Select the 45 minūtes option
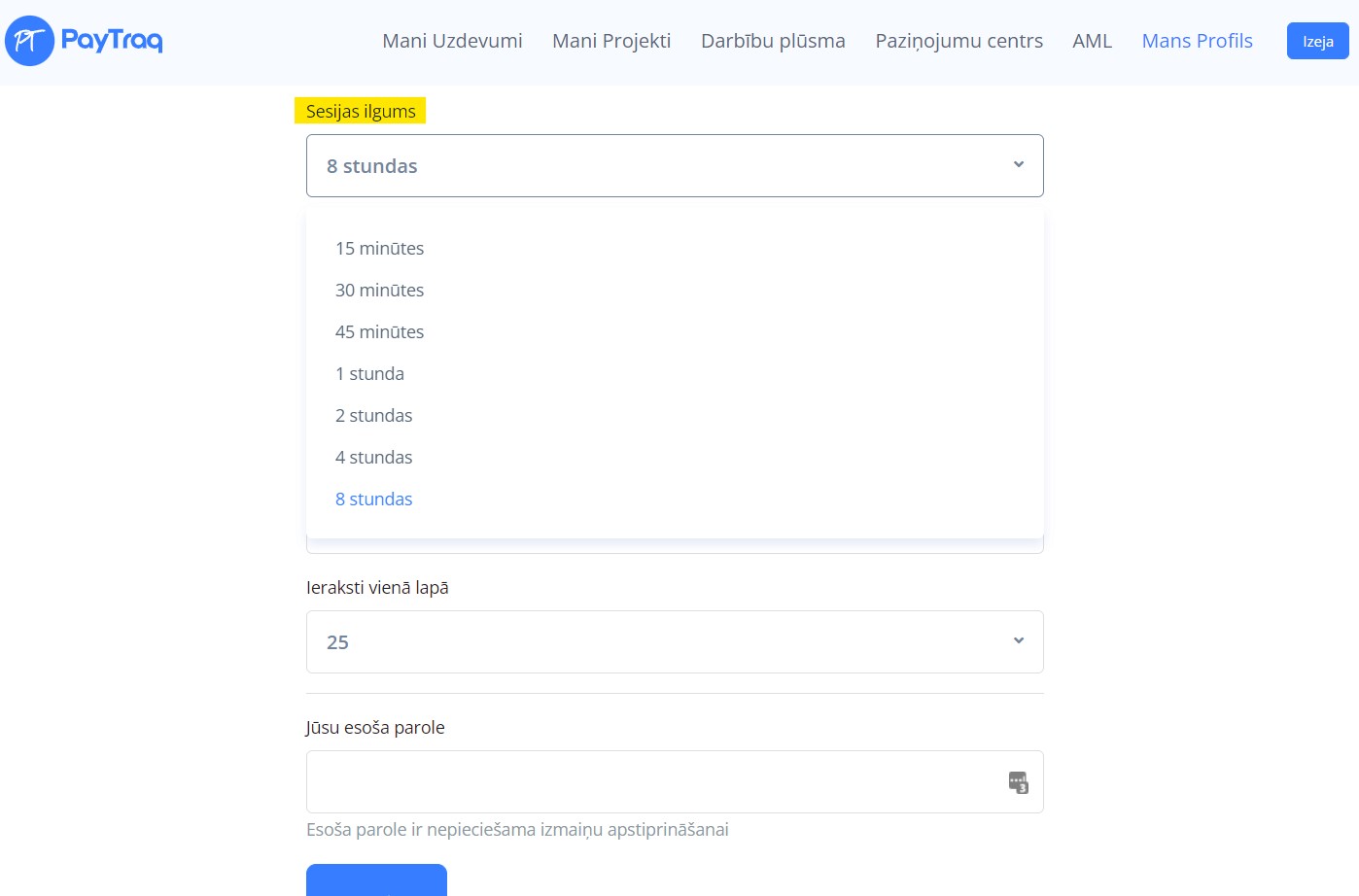1359x896 pixels. coord(380,332)
